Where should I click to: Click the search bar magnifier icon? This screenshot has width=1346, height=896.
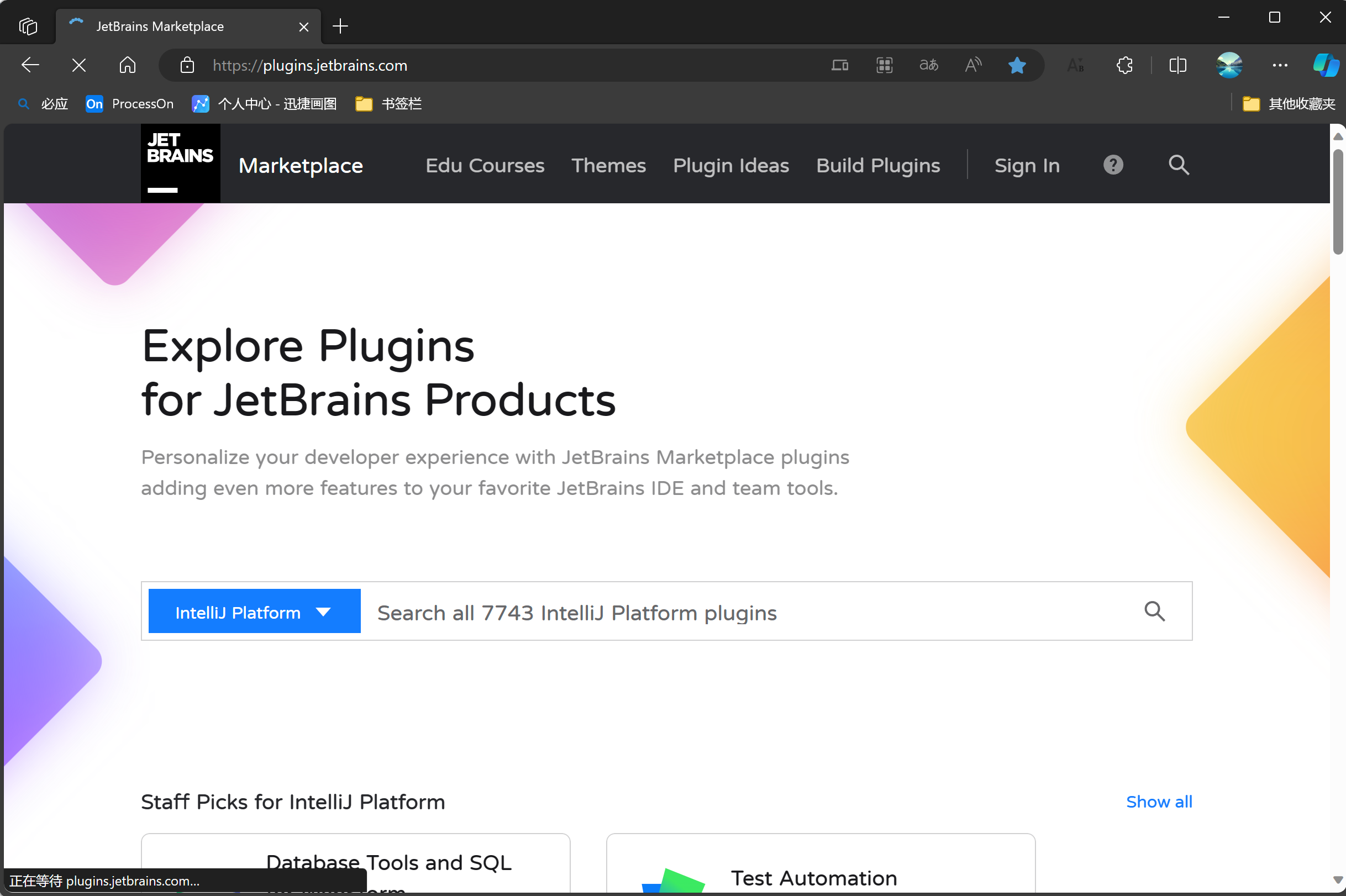tap(1154, 612)
